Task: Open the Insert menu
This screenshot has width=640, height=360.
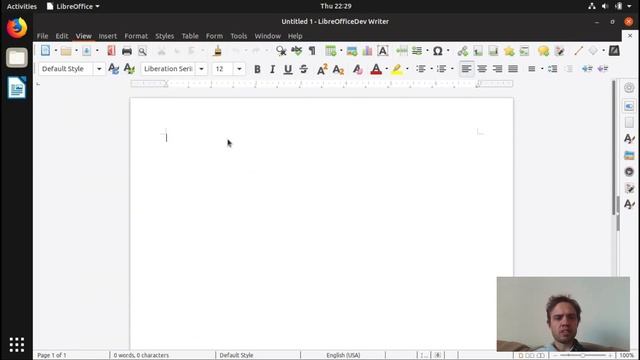Action: click(108, 36)
